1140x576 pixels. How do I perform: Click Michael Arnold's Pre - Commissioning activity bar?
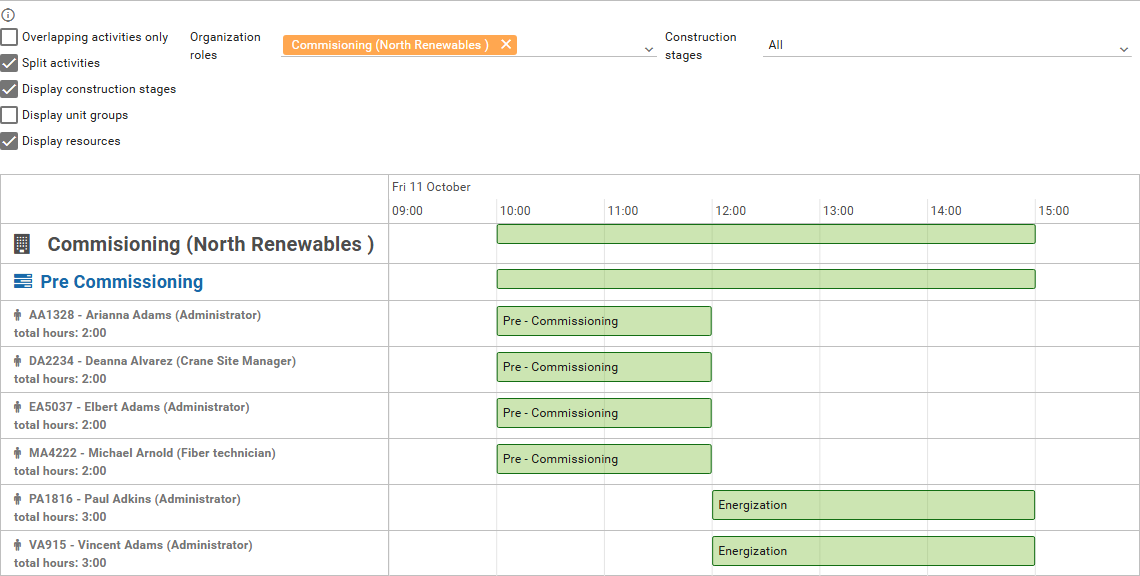(603, 459)
